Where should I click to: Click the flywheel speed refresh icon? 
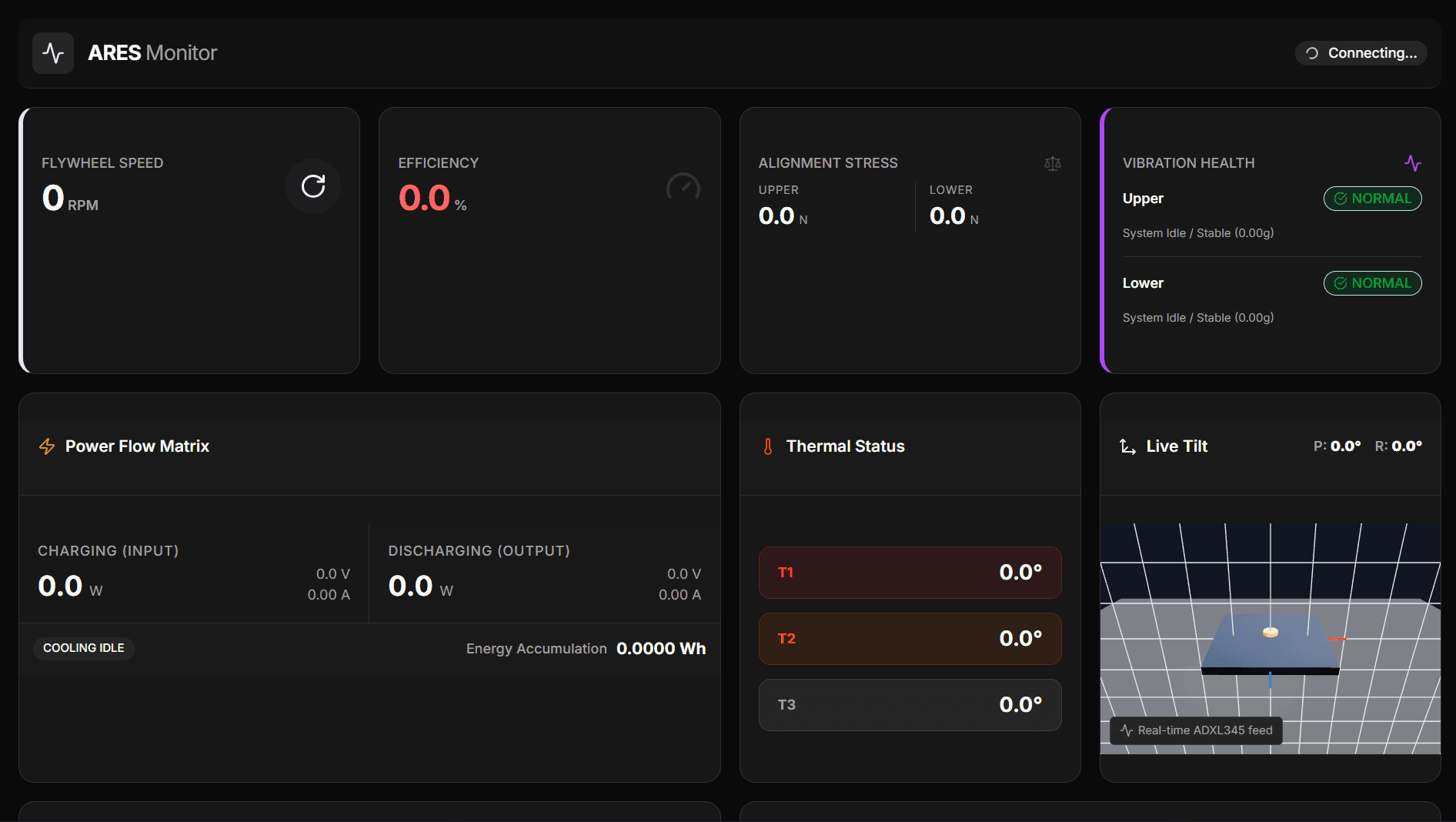pyautogui.click(x=313, y=186)
